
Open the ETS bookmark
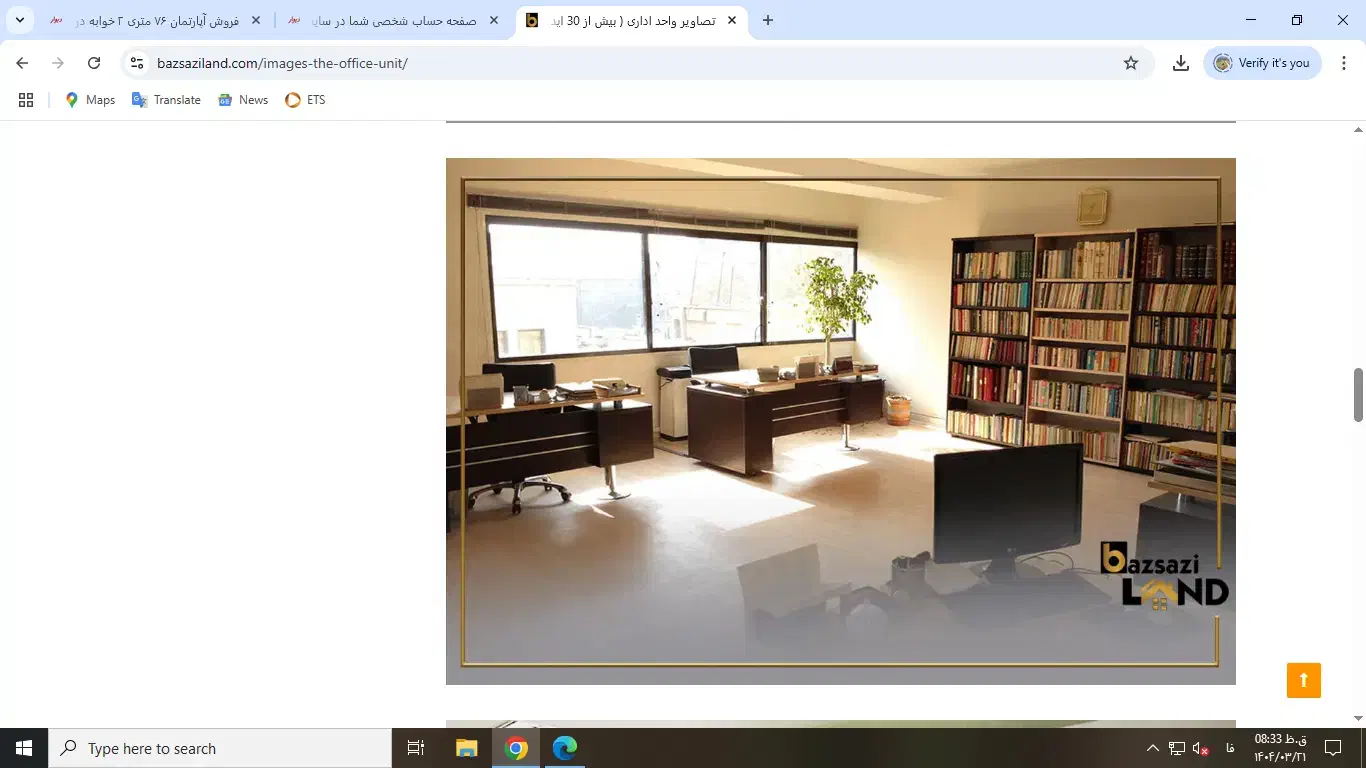[305, 100]
